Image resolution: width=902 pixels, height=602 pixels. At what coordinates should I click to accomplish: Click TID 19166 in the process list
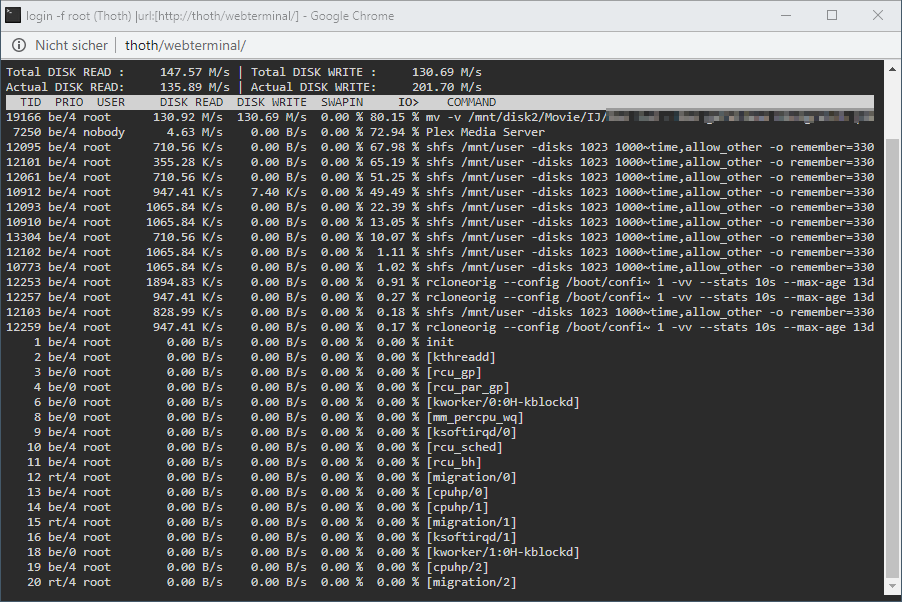point(24,117)
